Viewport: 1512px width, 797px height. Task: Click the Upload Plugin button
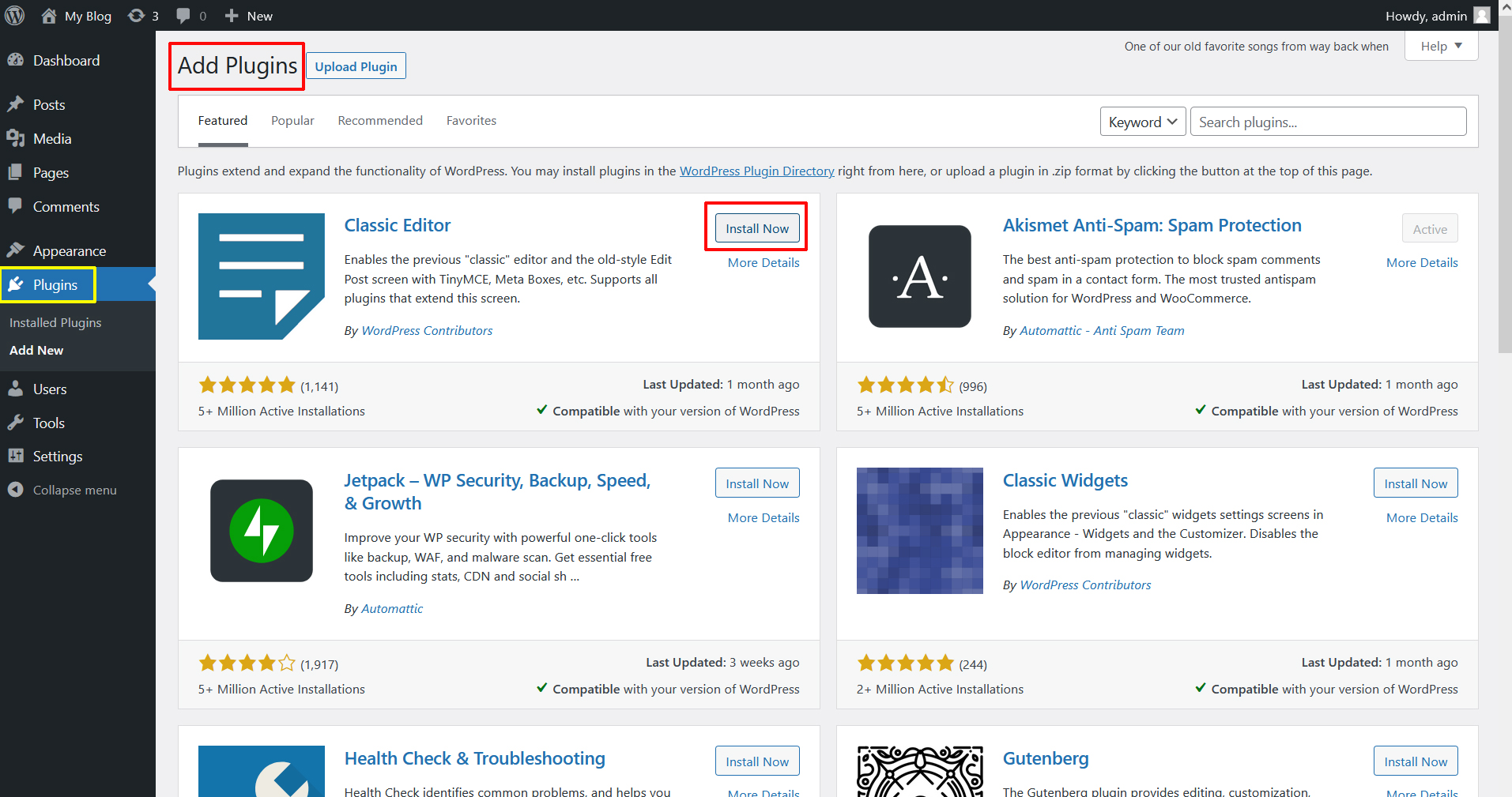(x=356, y=66)
